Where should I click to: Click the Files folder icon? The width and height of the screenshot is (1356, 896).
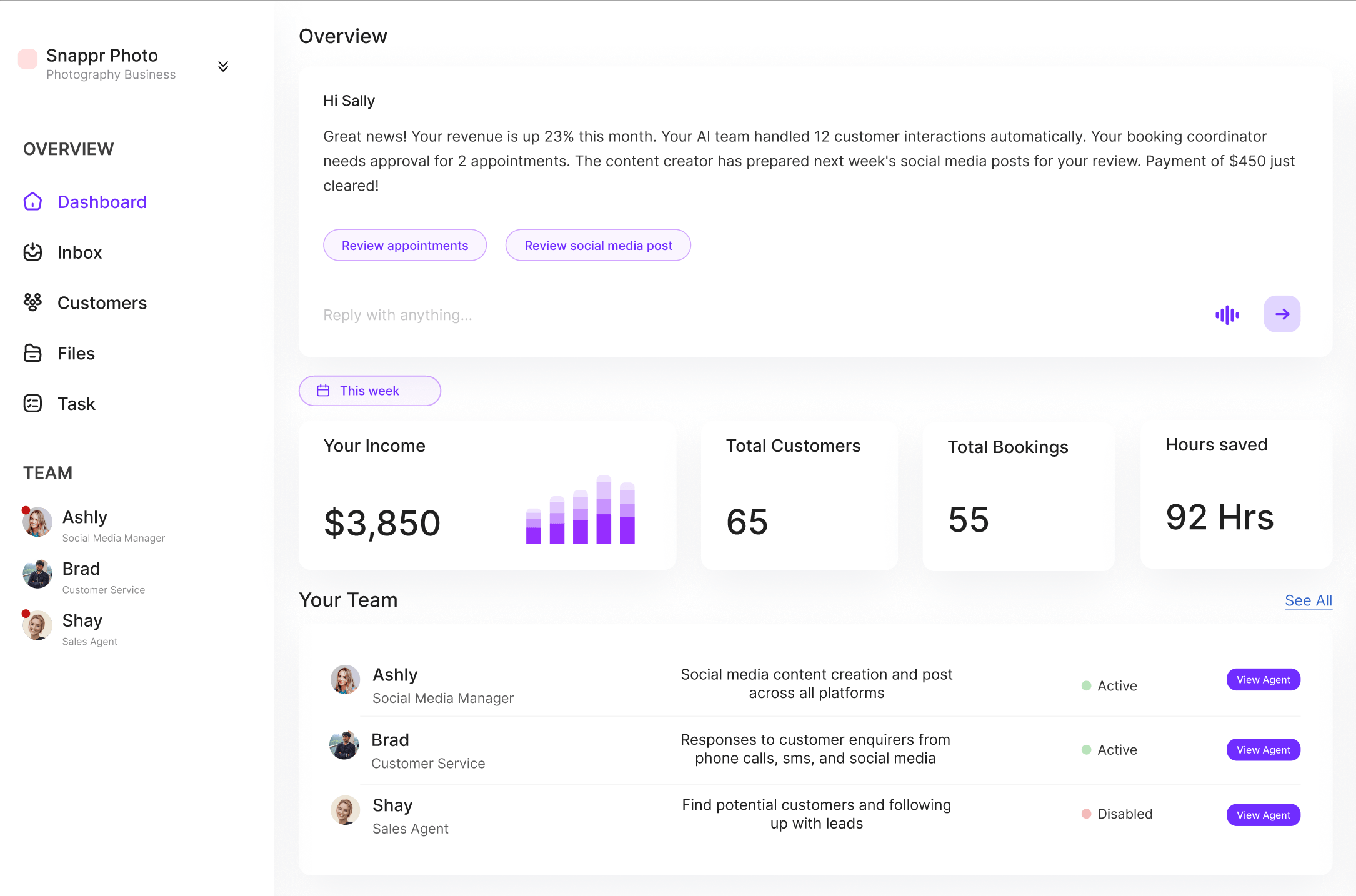click(x=32, y=353)
